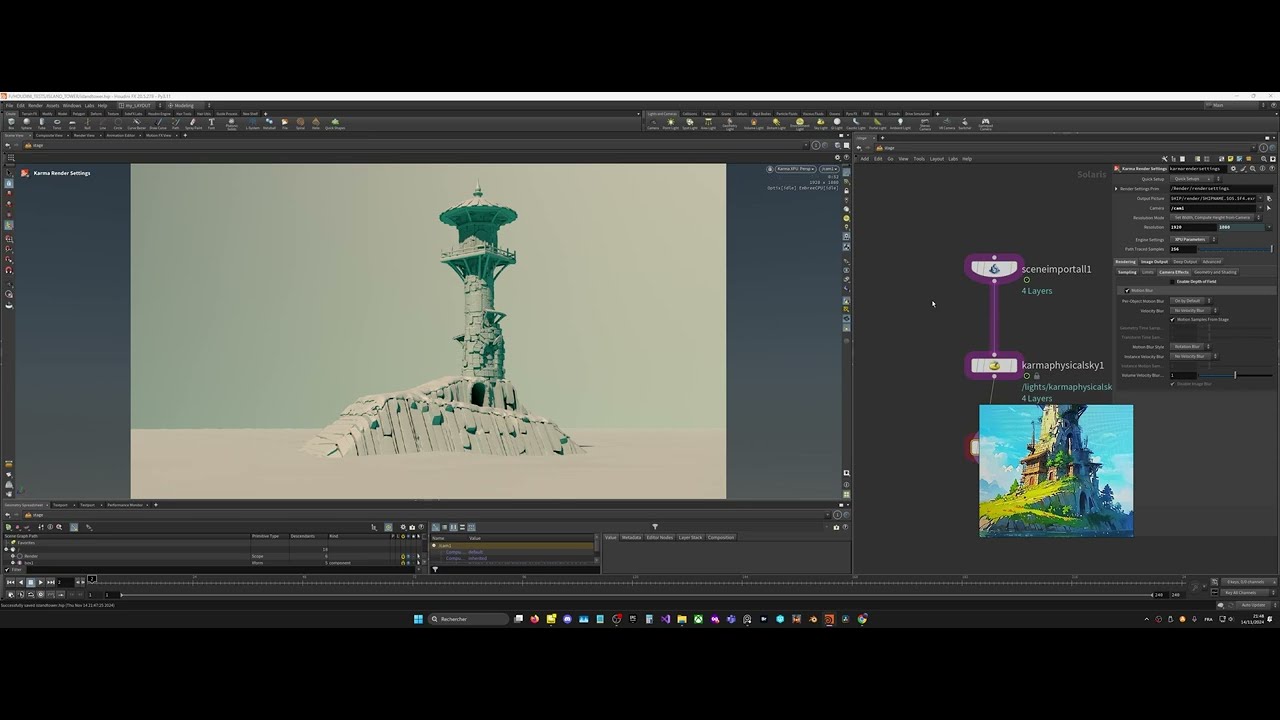
Task: Switch to the Deep Output tab
Action: click(x=1185, y=262)
